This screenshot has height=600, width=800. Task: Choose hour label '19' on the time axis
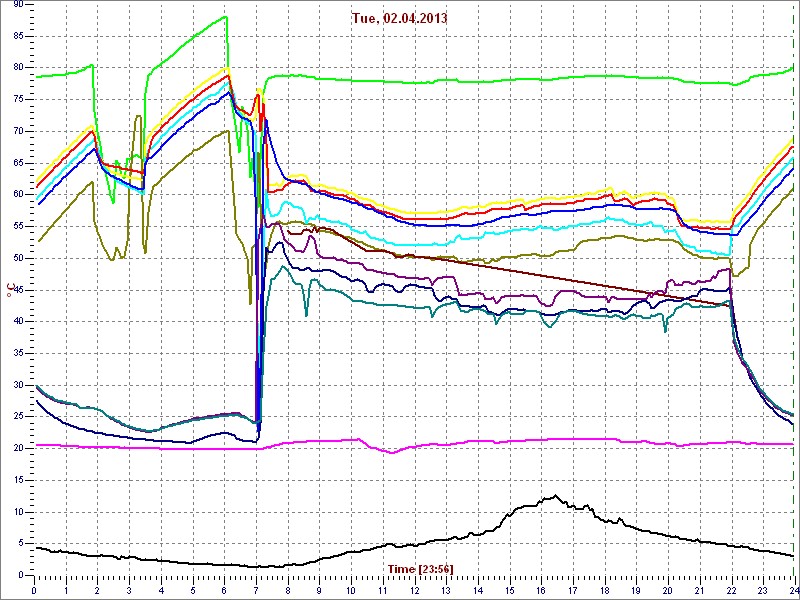pyautogui.click(x=636, y=590)
